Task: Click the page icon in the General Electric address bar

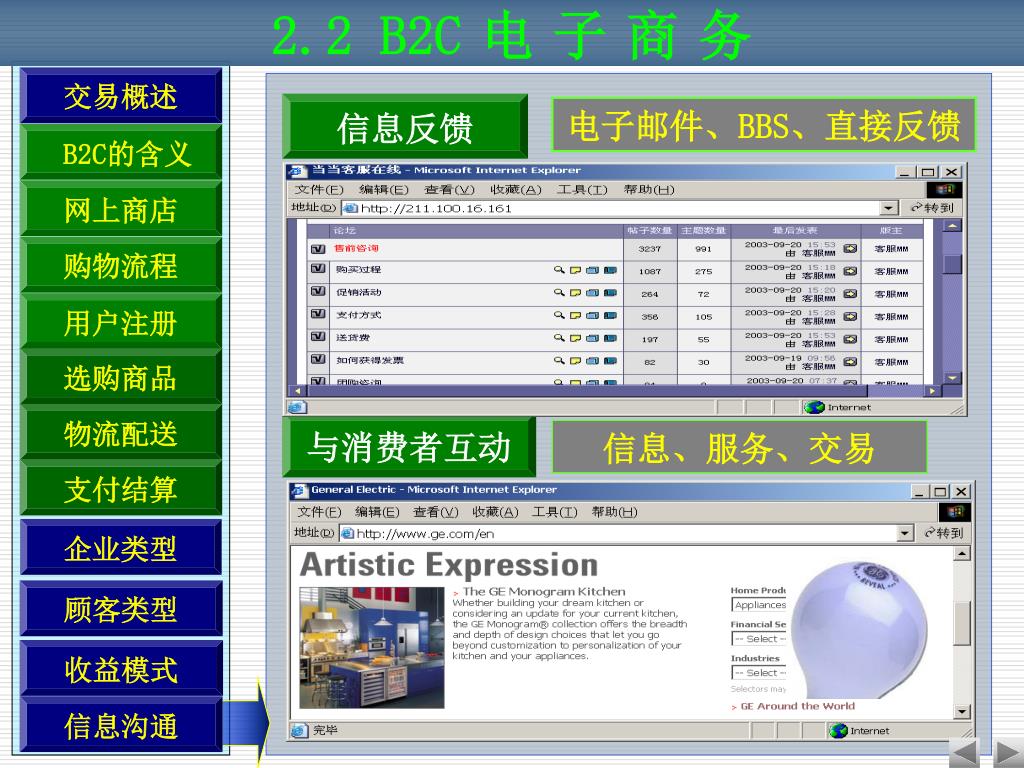Action: [x=347, y=534]
